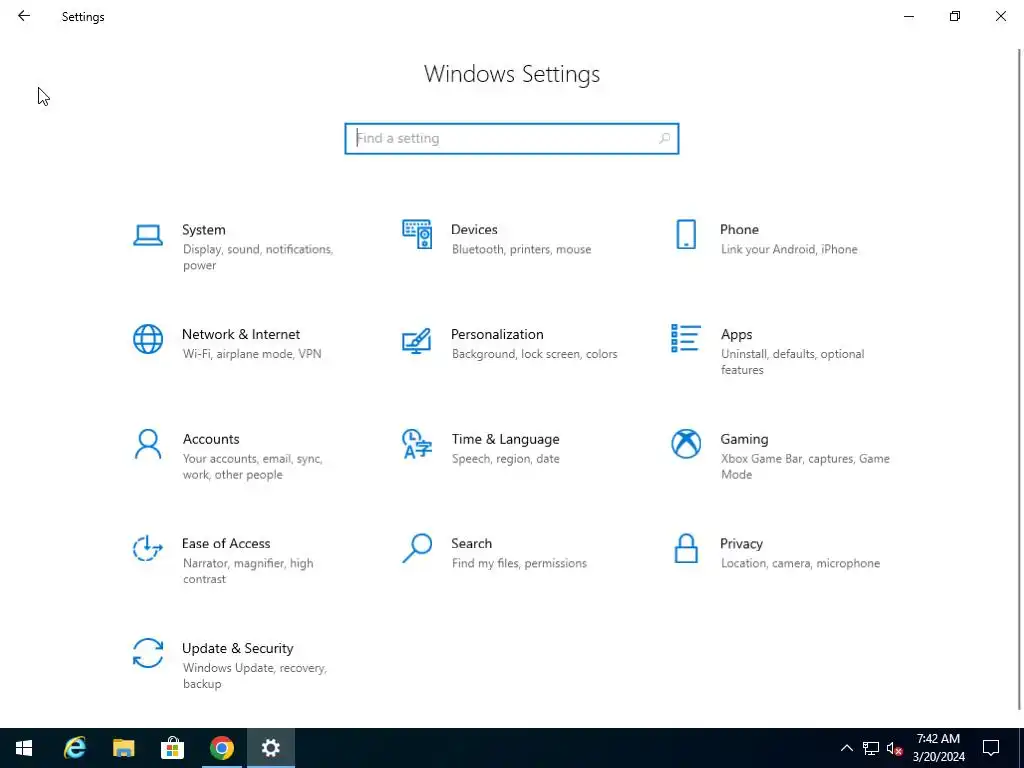This screenshot has height=768, width=1024.
Task: Open the Accounts person icon
Action: (x=148, y=444)
